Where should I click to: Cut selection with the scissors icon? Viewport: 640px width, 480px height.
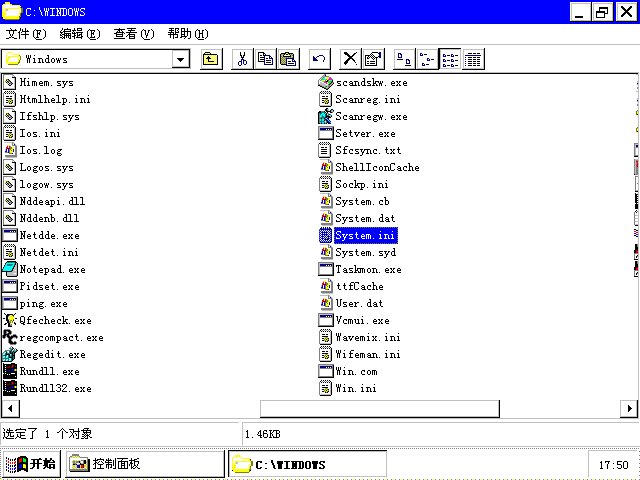(x=242, y=59)
